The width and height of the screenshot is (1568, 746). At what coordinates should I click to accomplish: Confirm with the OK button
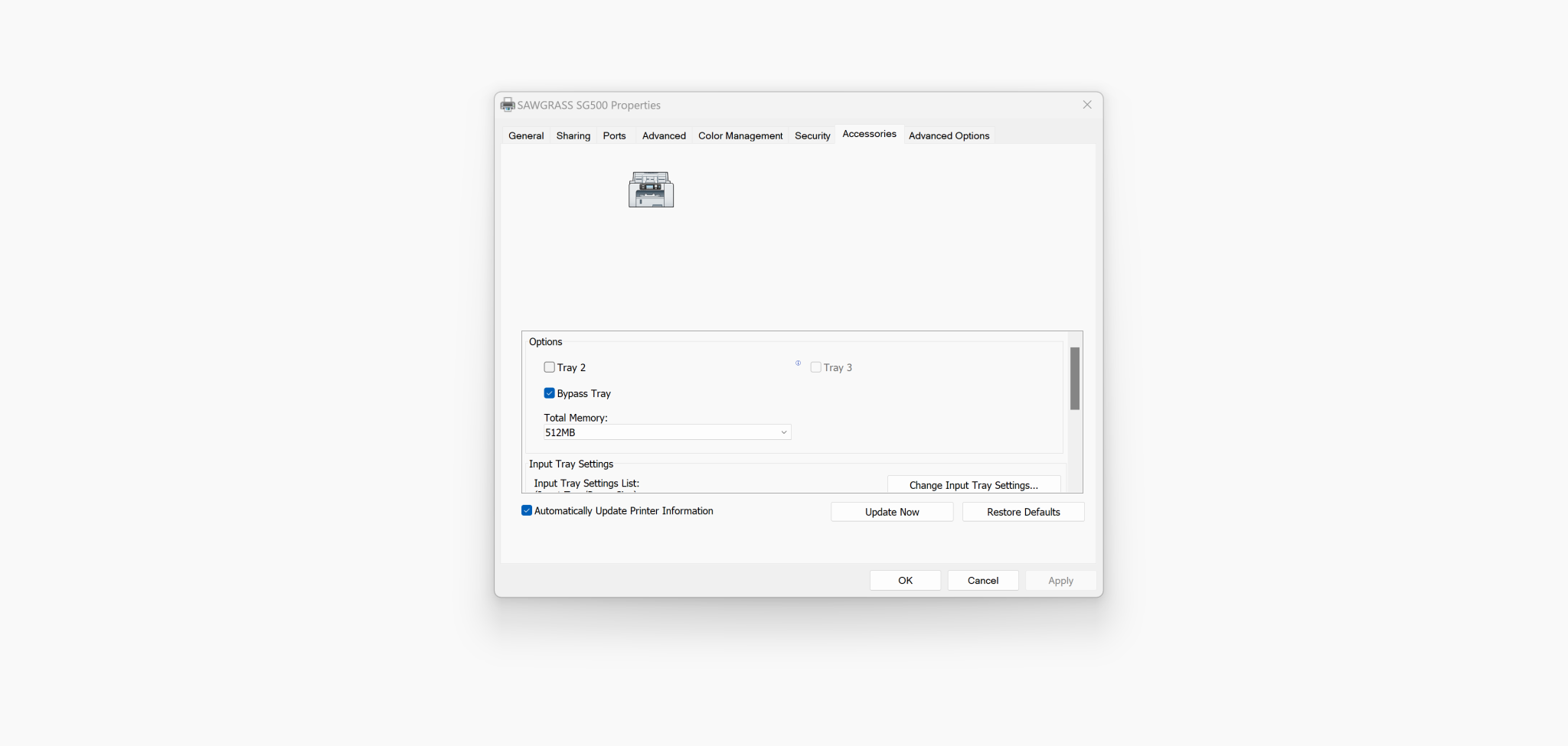pos(905,580)
